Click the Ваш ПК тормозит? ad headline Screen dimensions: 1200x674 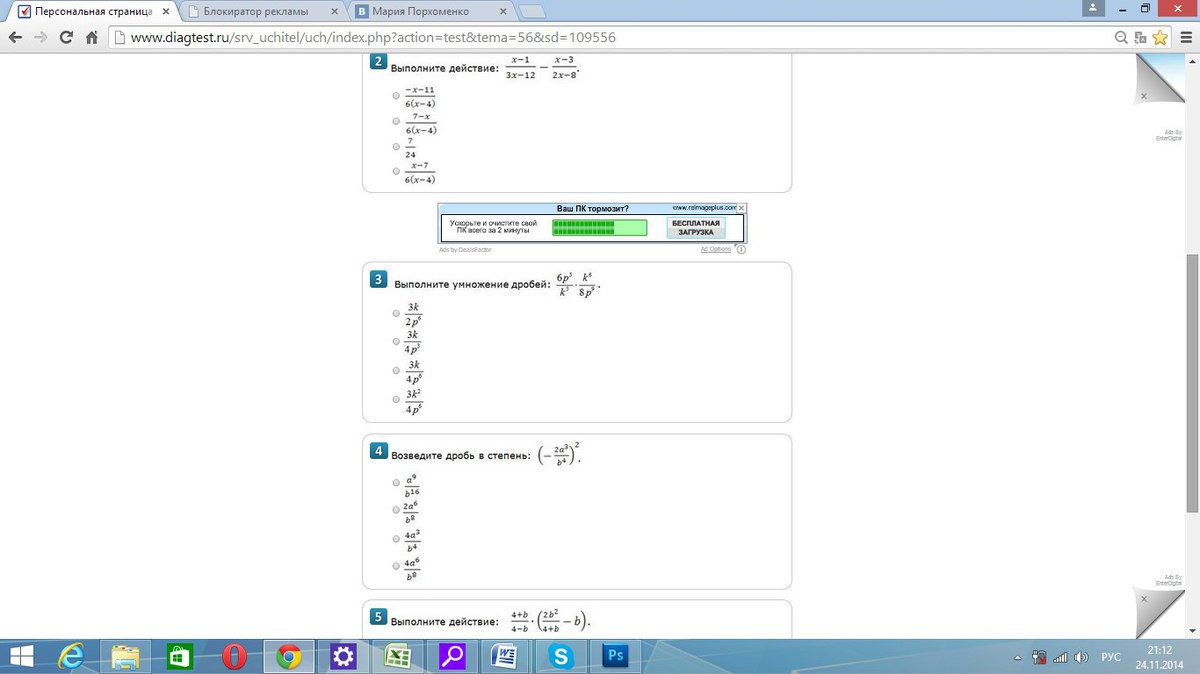tap(592, 209)
